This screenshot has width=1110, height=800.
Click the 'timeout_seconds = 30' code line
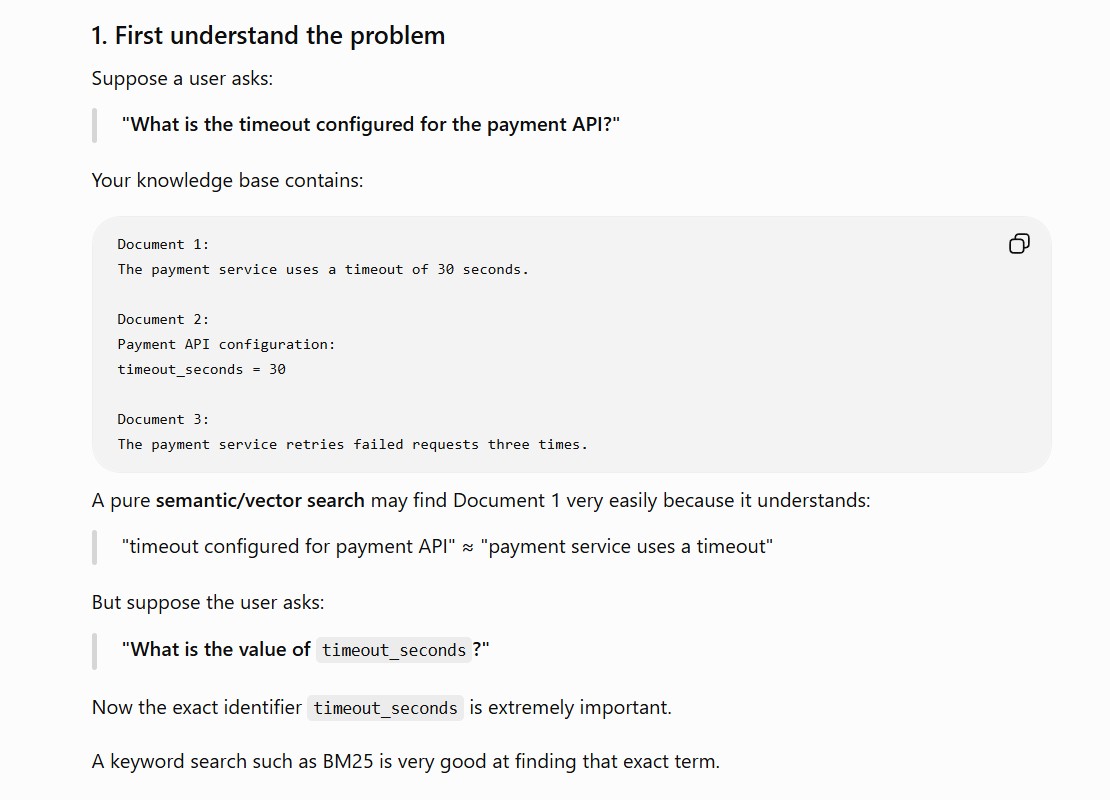201,370
